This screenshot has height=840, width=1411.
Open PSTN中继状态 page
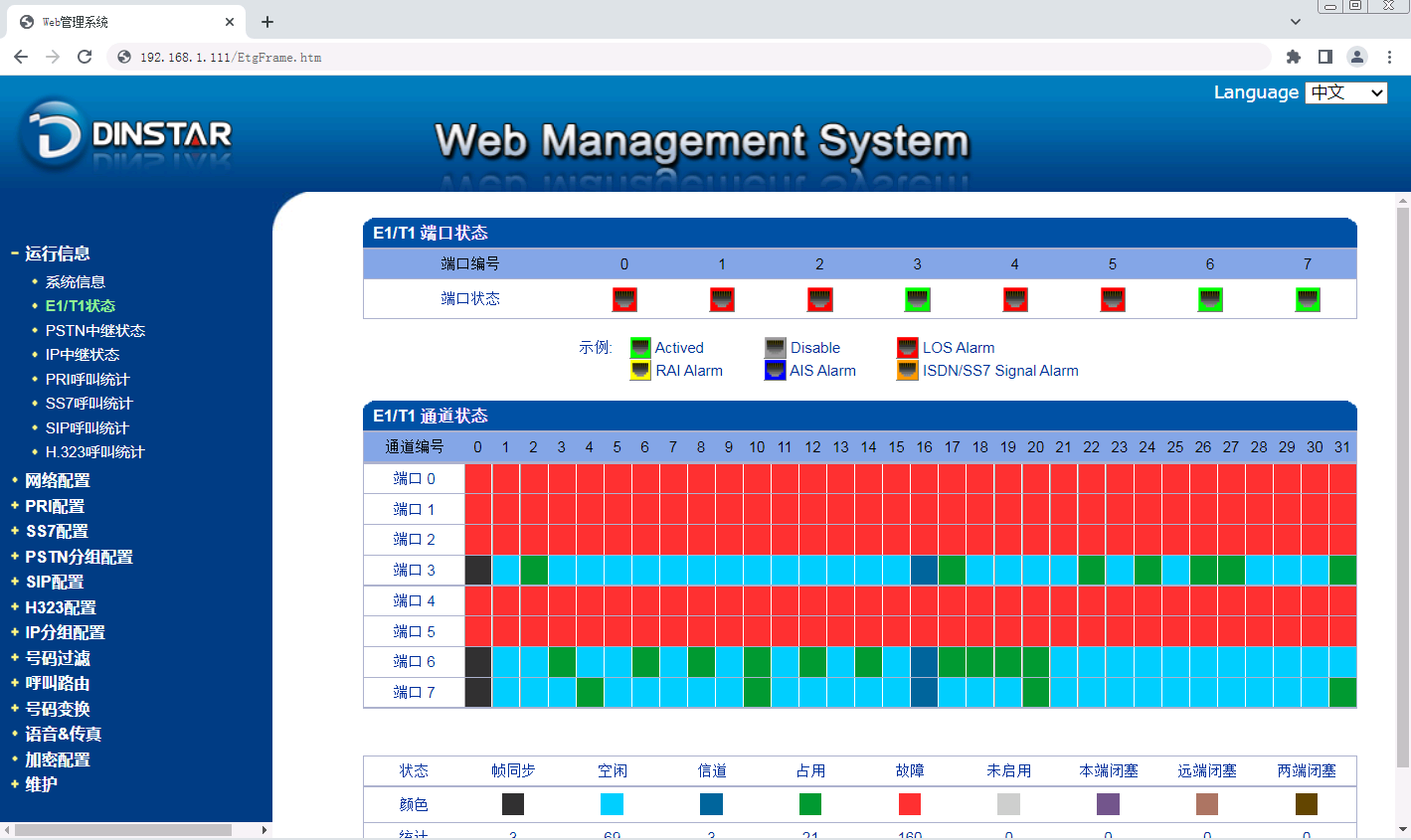[95, 331]
